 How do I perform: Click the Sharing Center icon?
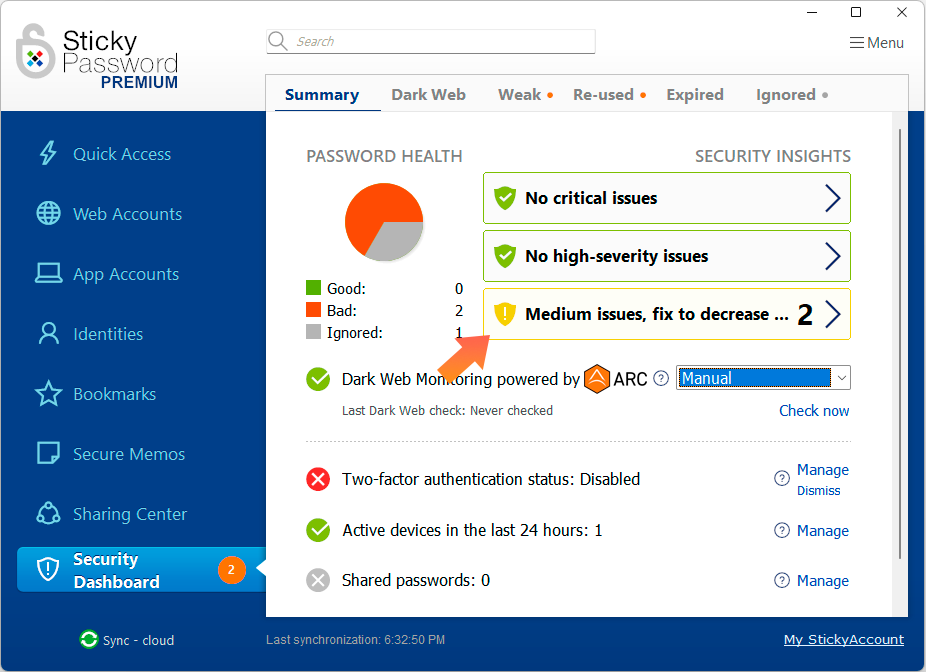(48, 514)
